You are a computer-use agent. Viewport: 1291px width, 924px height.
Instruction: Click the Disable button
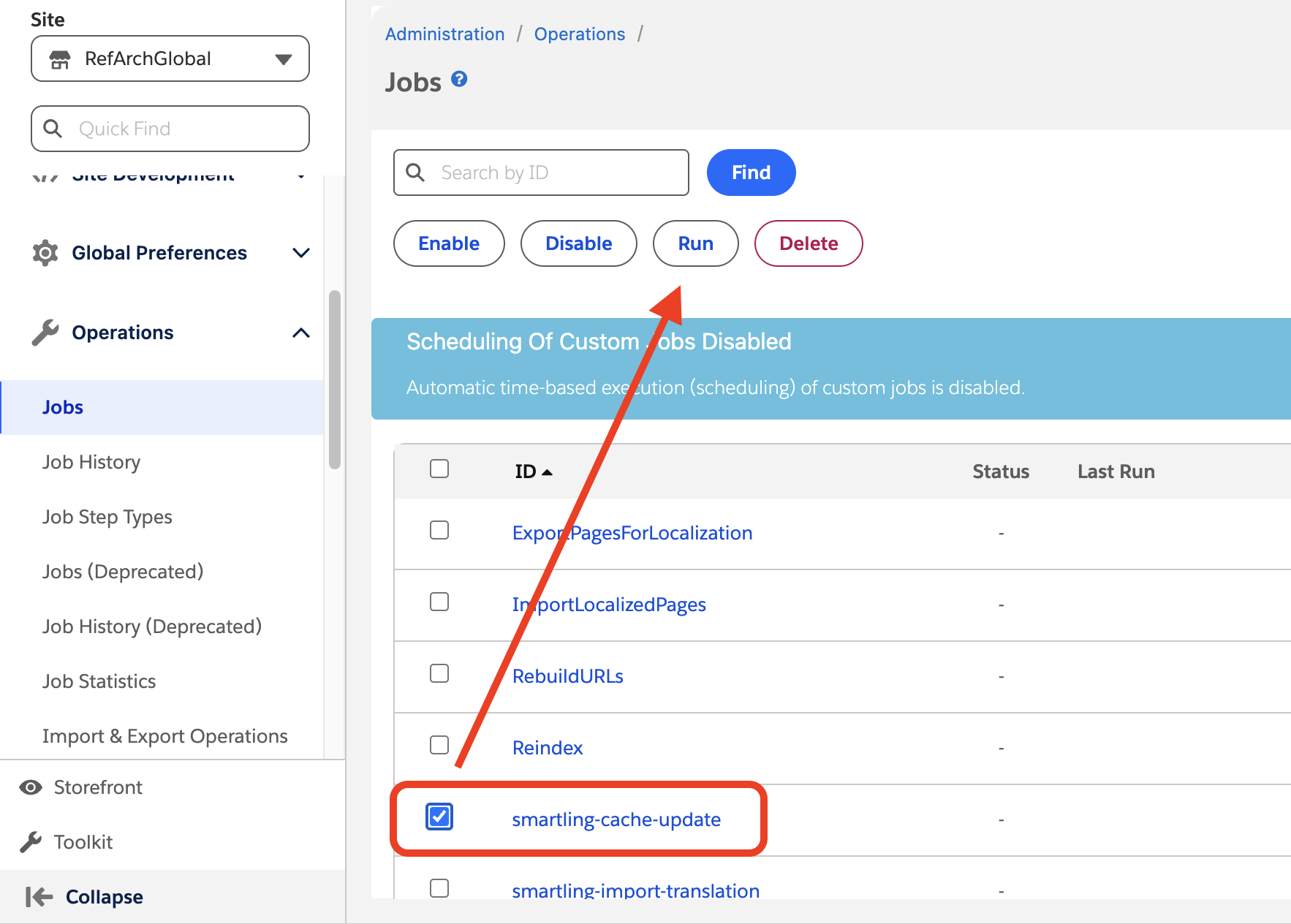tap(579, 243)
